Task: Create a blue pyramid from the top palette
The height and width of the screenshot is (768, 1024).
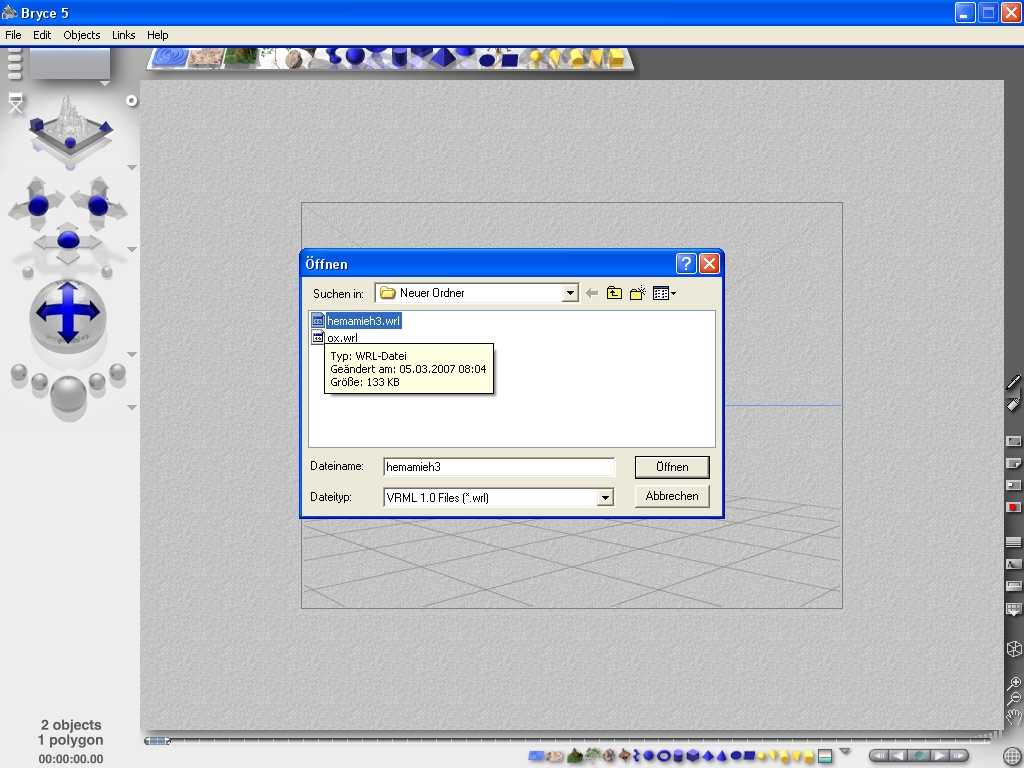Action: pyautogui.click(x=443, y=58)
